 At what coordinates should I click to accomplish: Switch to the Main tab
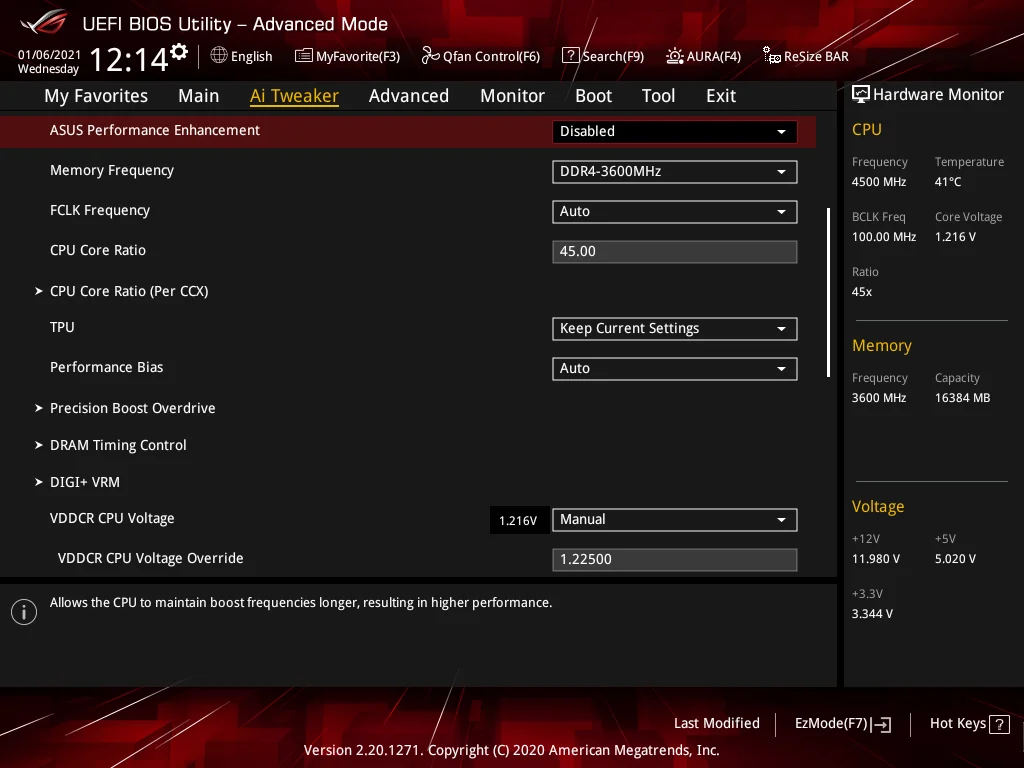199,96
